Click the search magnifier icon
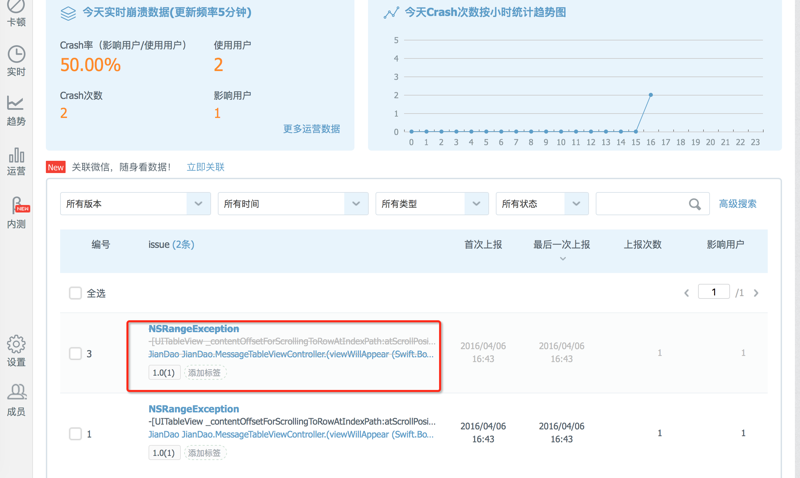 694,204
